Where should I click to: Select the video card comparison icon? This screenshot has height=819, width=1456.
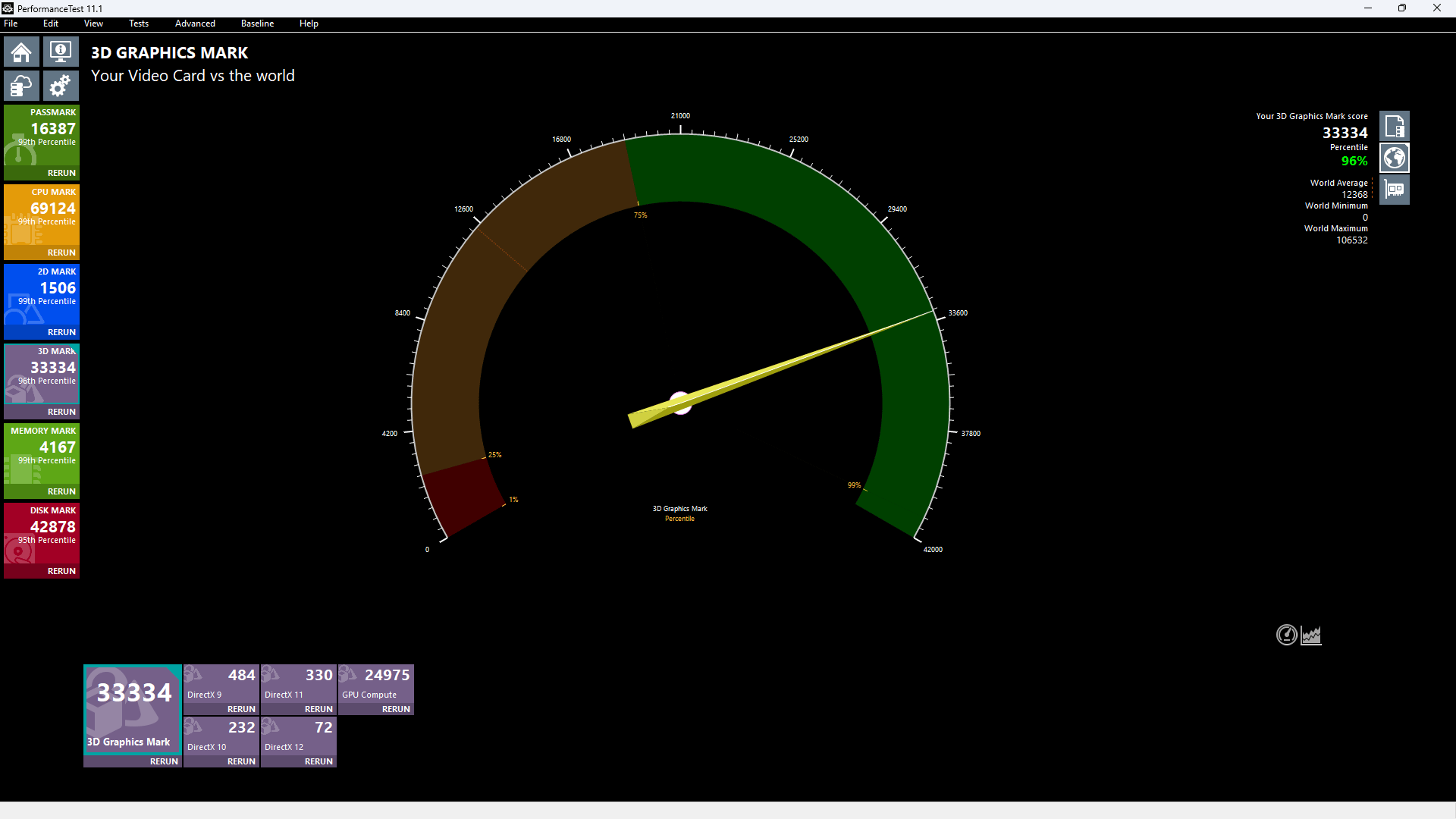coord(1394,190)
